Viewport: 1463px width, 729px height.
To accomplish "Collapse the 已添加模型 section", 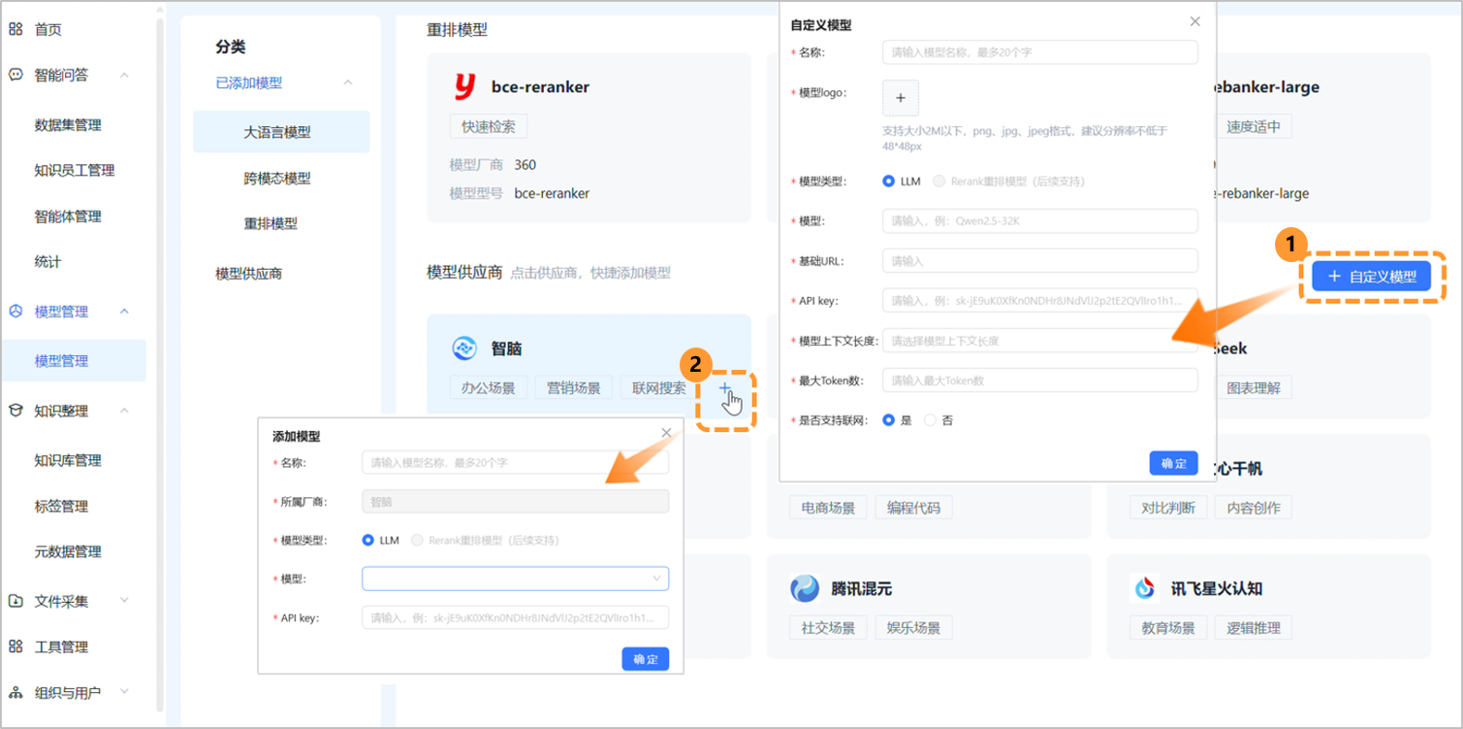I will (x=348, y=84).
